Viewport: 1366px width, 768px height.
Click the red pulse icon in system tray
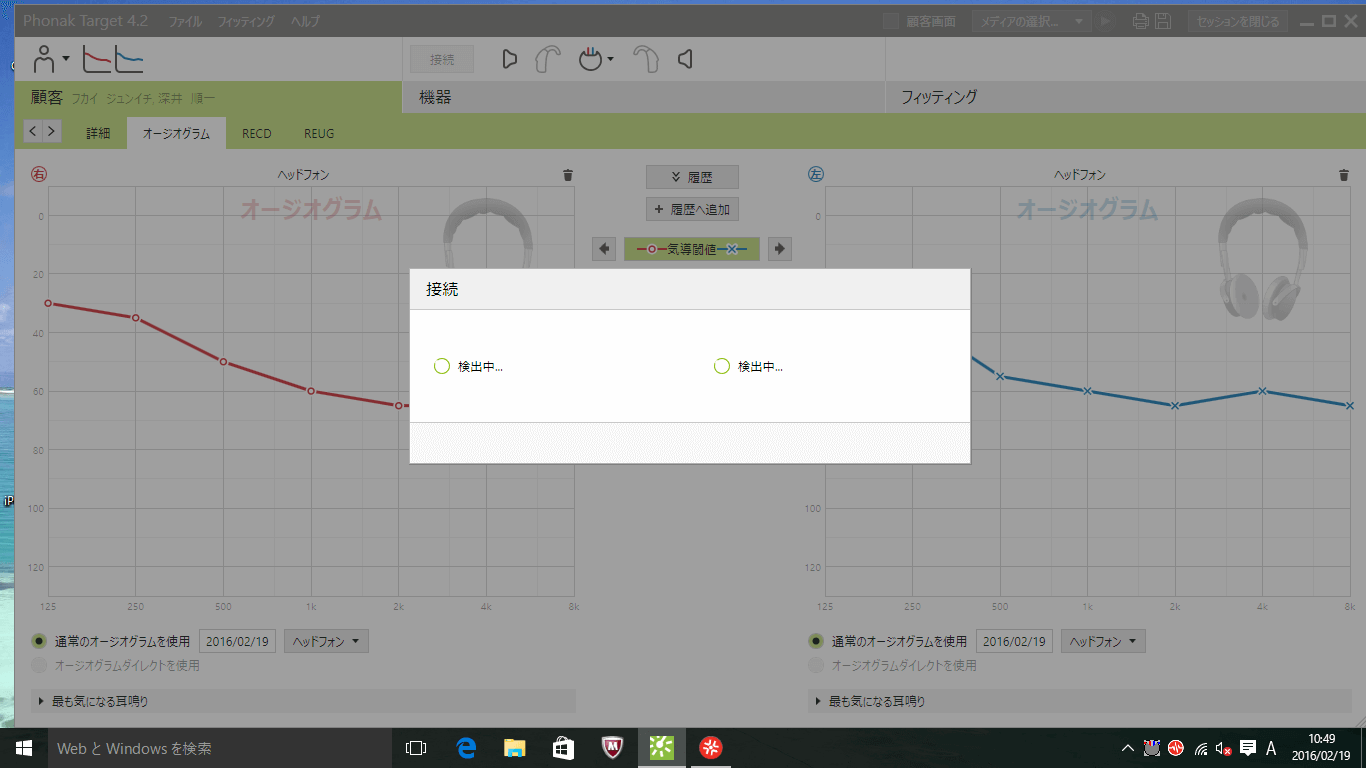(1176, 748)
